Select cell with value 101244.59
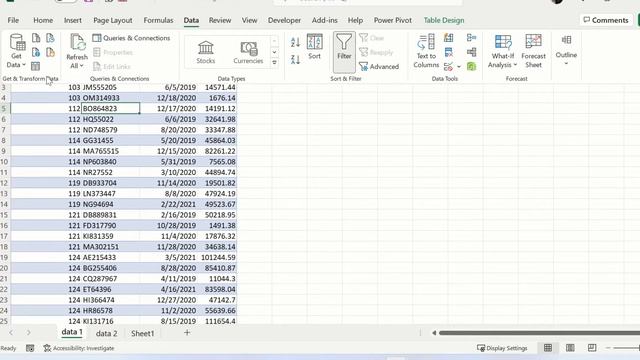640x360 pixels. [218, 258]
